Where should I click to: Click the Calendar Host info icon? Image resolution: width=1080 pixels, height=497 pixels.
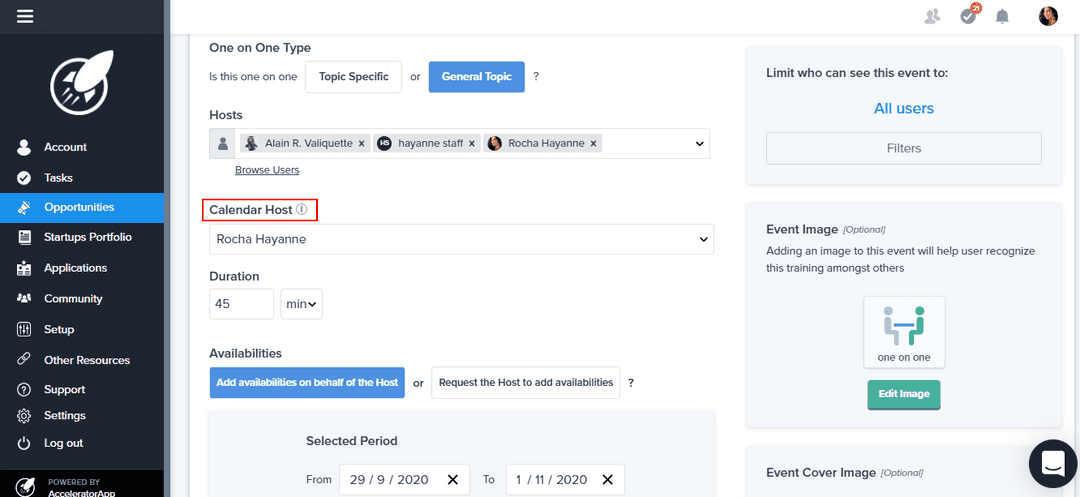(x=302, y=210)
